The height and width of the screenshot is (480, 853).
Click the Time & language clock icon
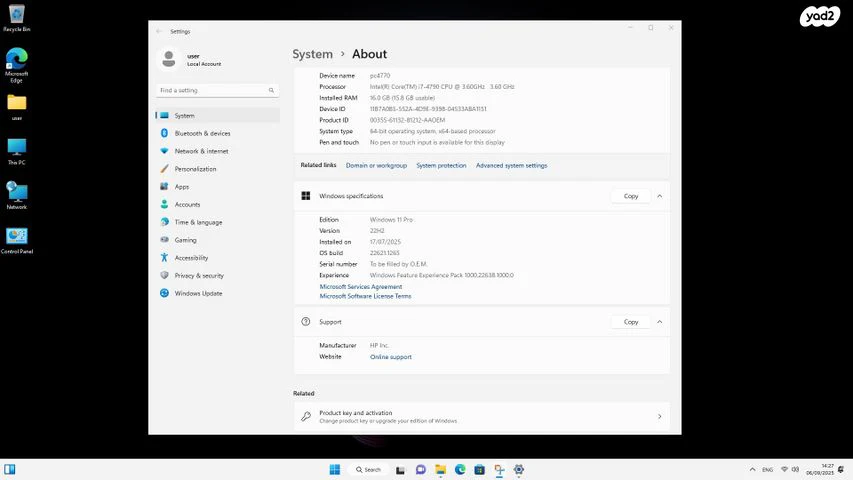coord(164,222)
